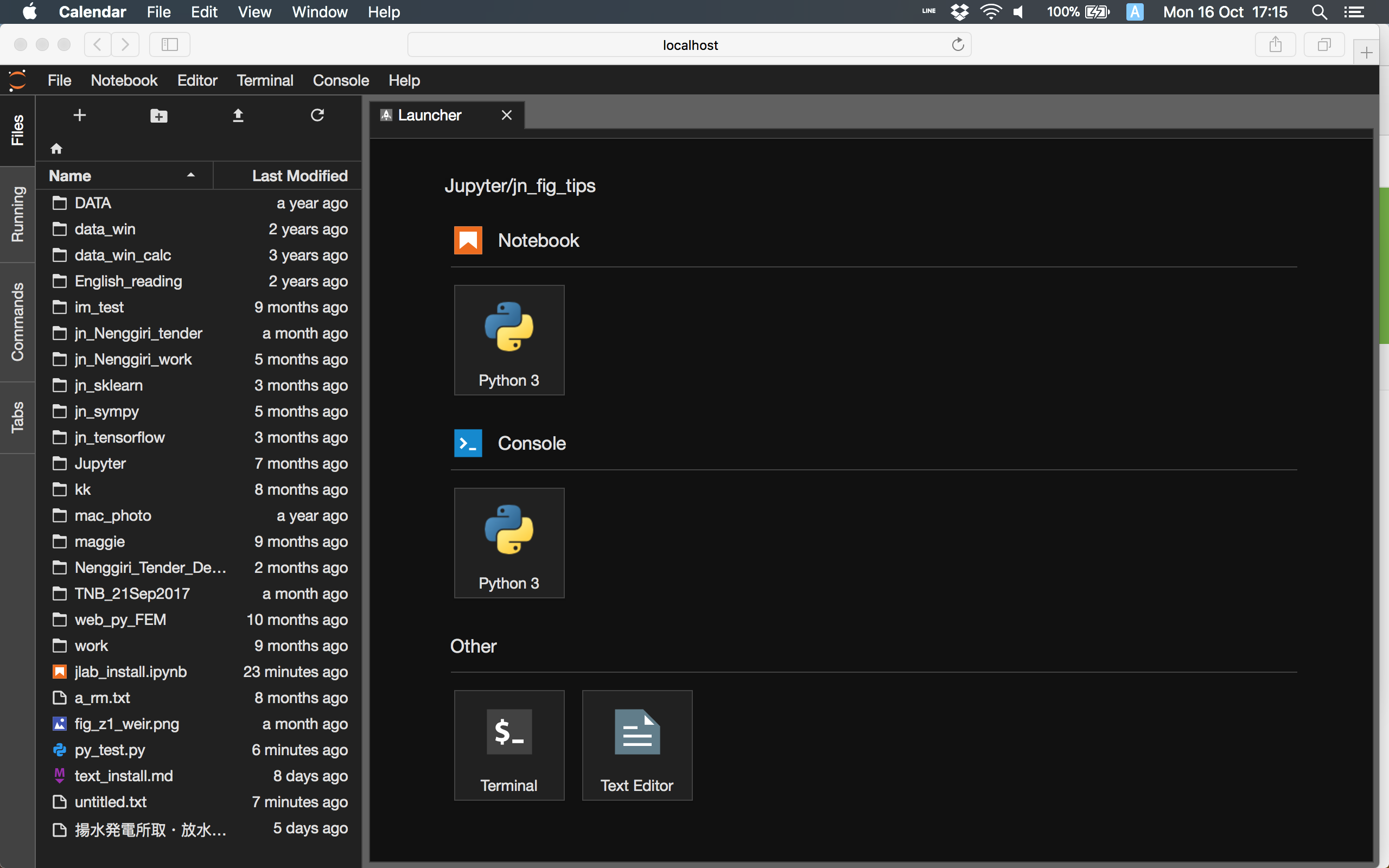Select the jn_tensorflow folder
1389x868 pixels.
(199, 437)
